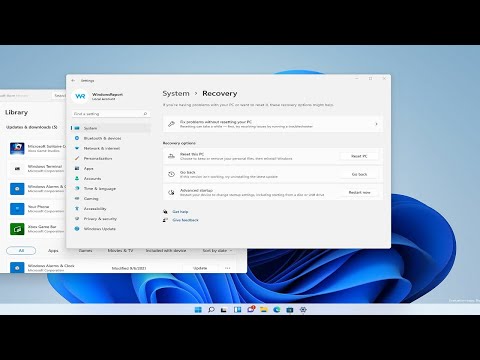Click Windows Terminal icon in Store Library
This screenshot has height=360, width=480.
(x=17, y=169)
